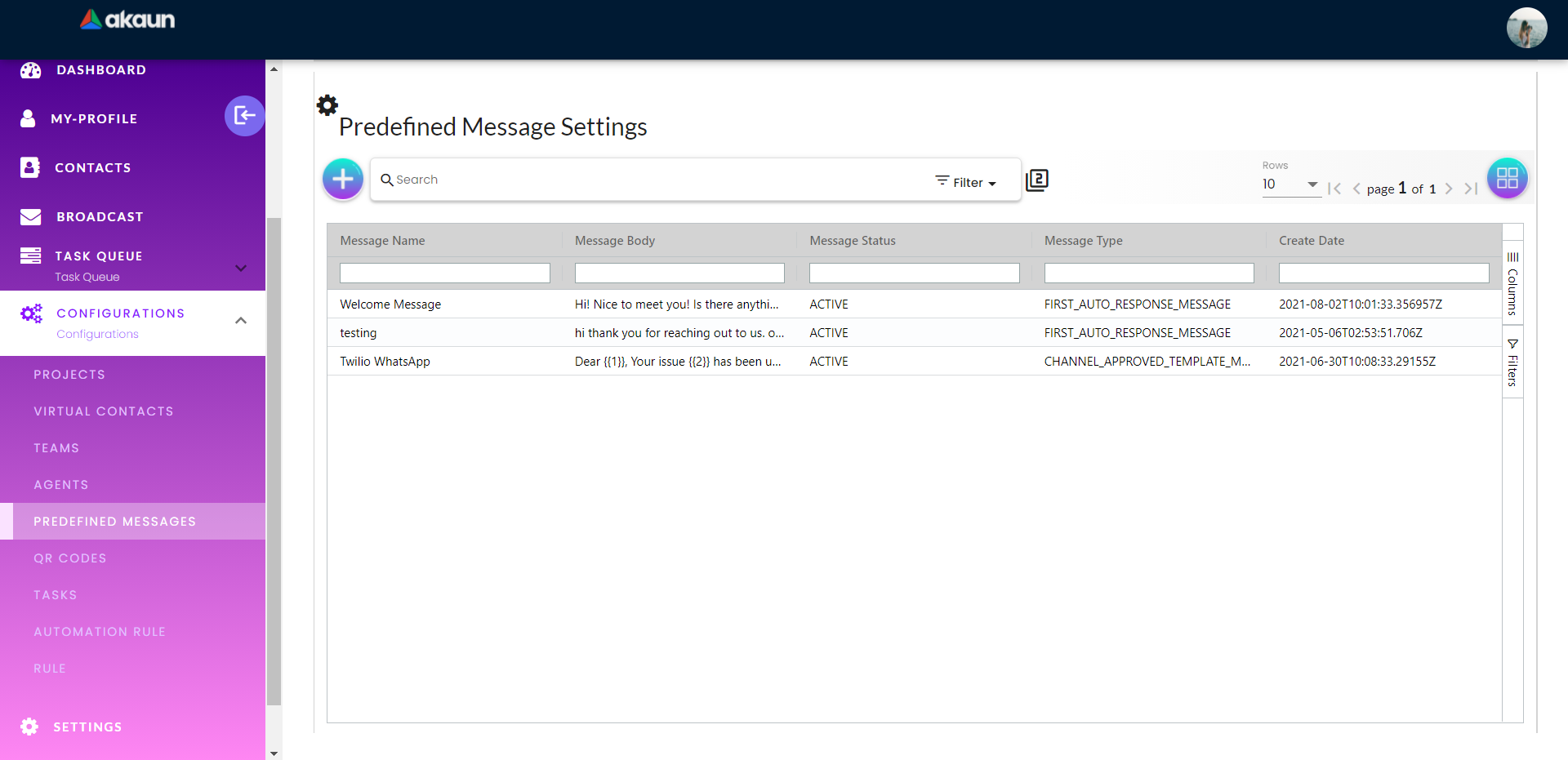Sort by the Create Date column header
The width and height of the screenshot is (1568, 760).
pyautogui.click(x=1311, y=241)
